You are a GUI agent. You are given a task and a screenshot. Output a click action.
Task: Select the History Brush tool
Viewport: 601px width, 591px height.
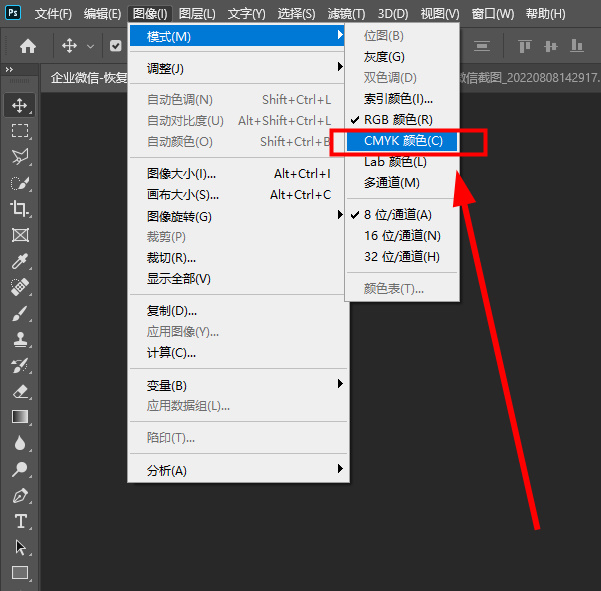click(20, 365)
